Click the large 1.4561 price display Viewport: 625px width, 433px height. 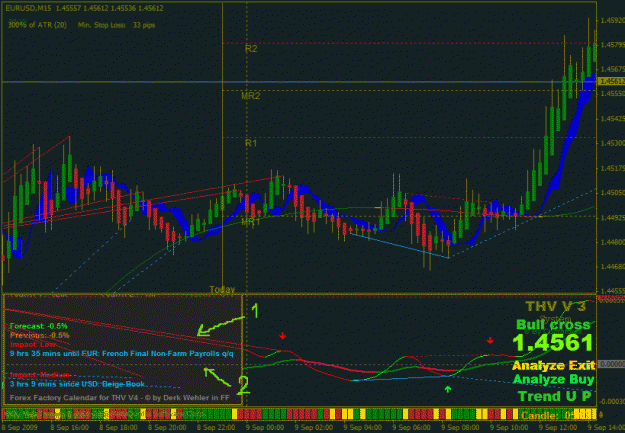point(552,343)
